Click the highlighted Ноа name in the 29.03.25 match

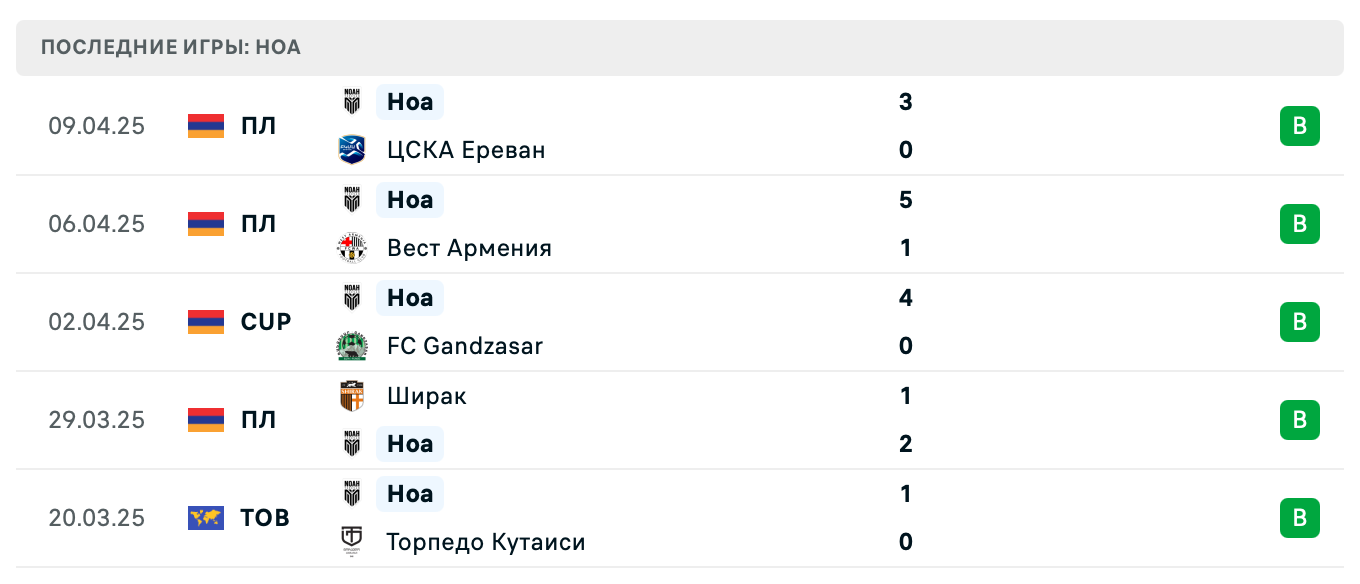click(x=409, y=443)
